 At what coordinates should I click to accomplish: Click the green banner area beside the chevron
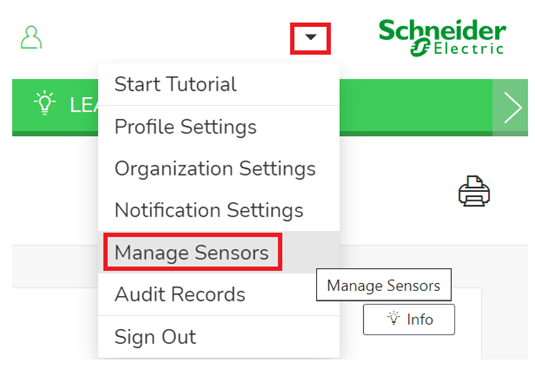416,107
